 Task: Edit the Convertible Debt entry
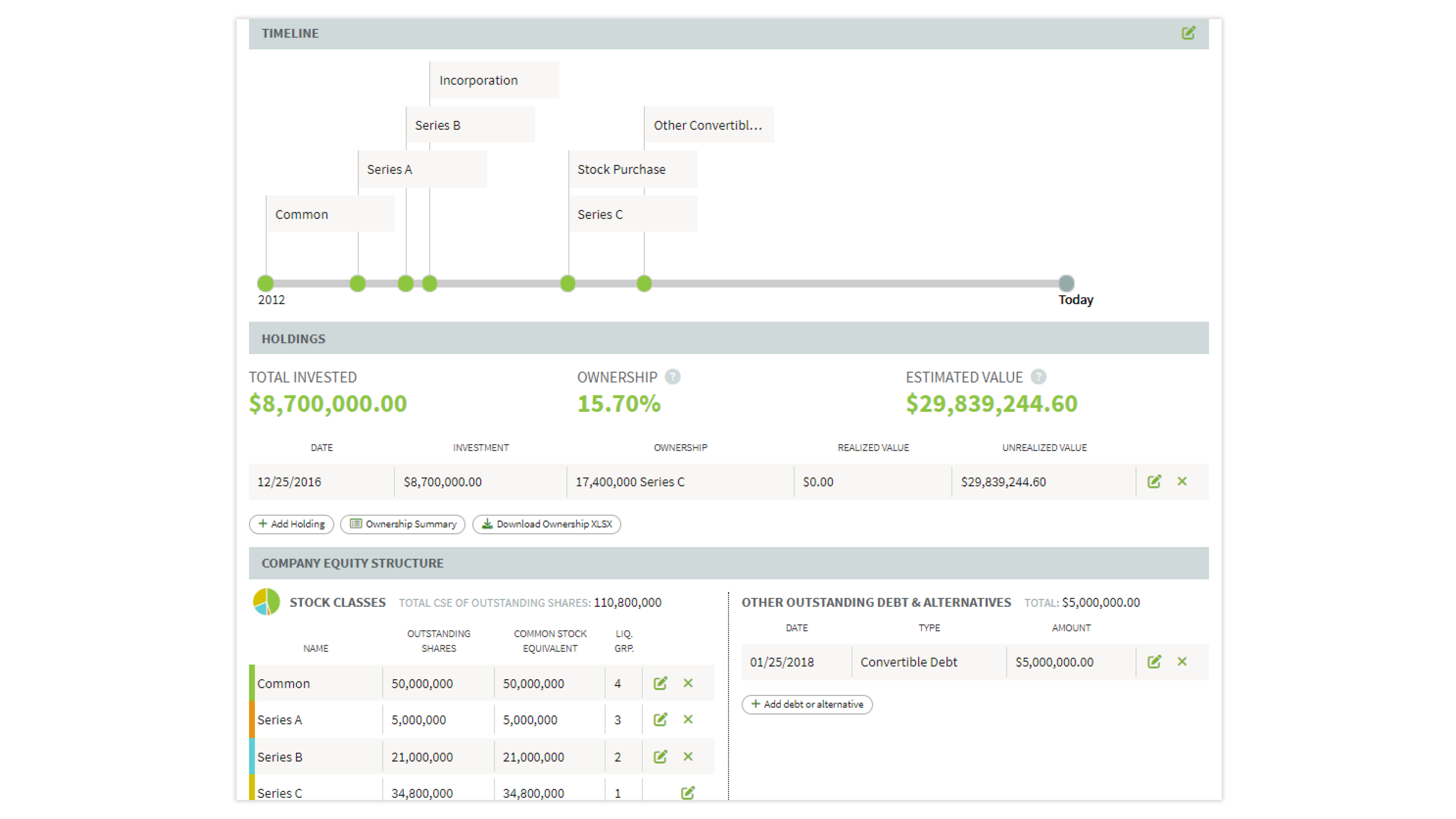pos(1154,662)
